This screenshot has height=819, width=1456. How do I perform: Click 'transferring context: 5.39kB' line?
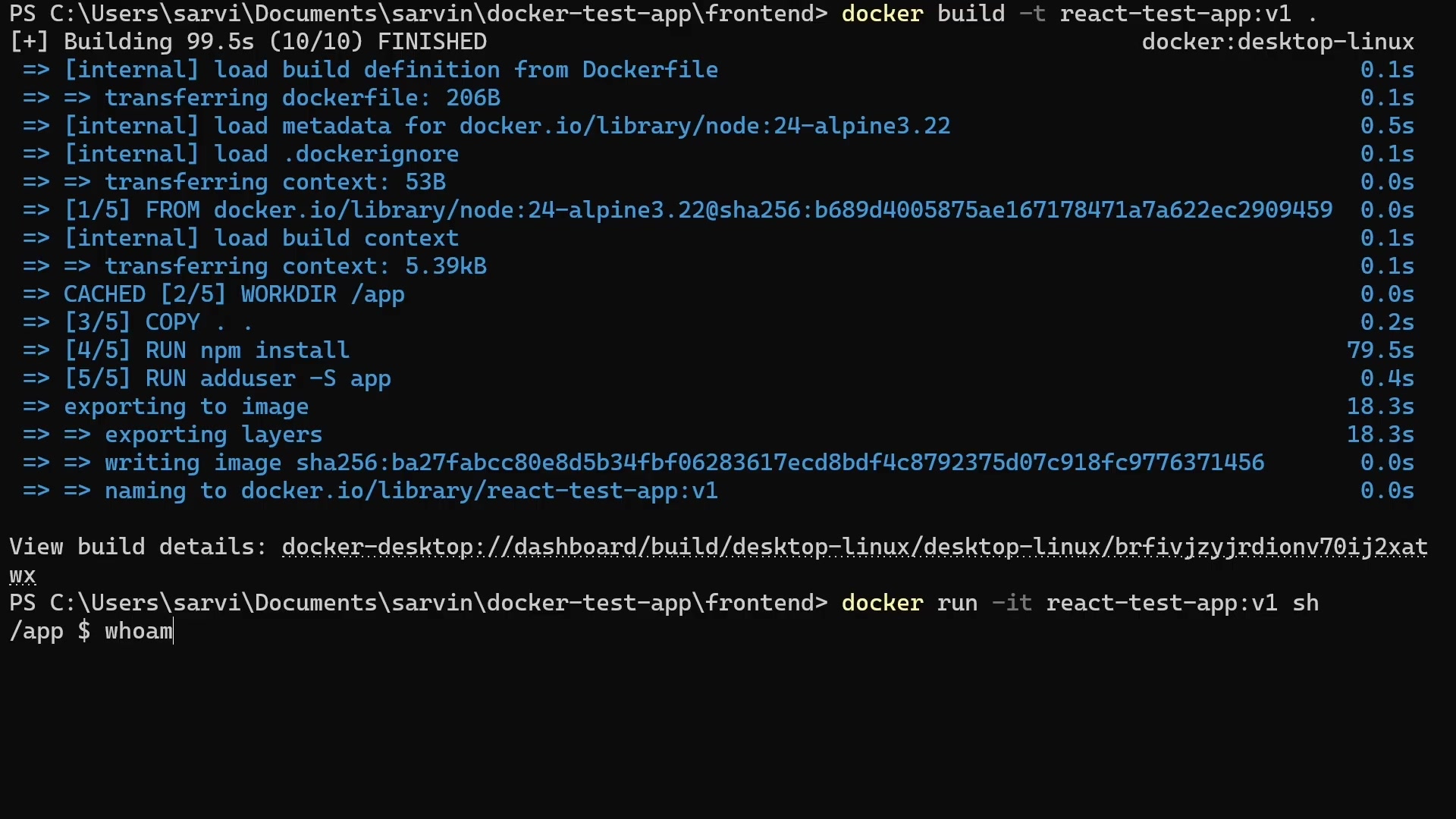click(255, 266)
